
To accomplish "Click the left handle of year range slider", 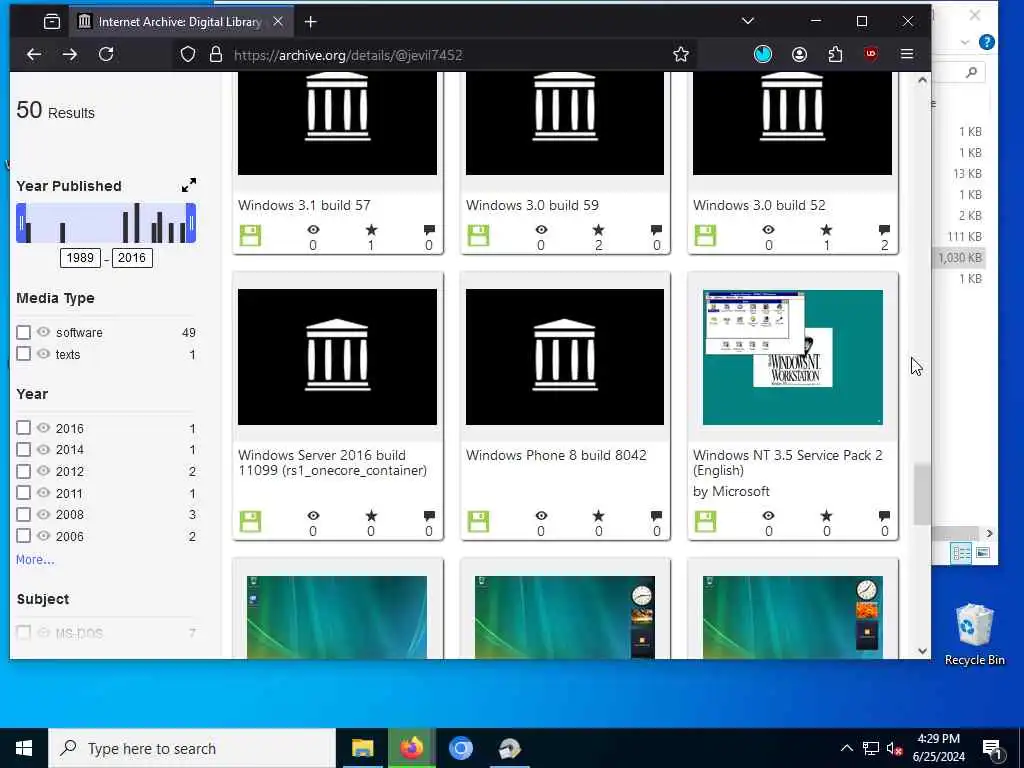I will click(21, 223).
